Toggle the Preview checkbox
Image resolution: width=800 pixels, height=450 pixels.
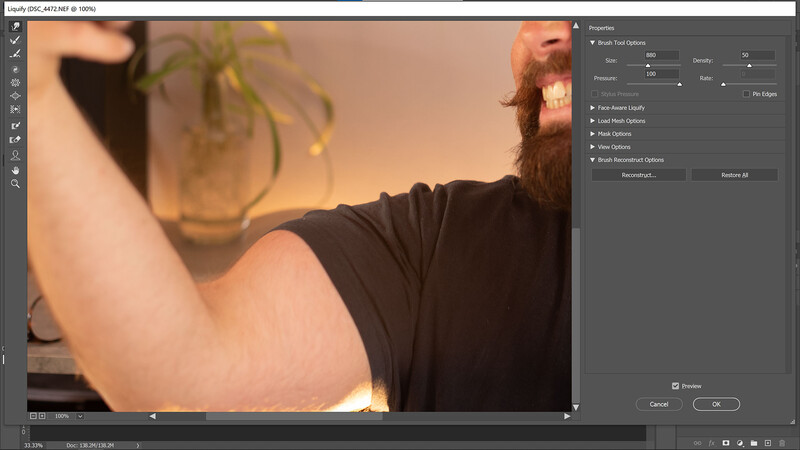click(x=676, y=386)
